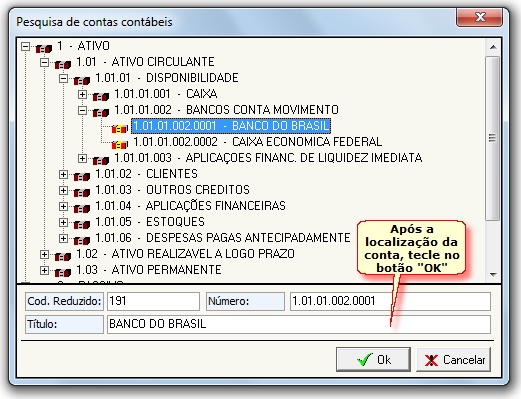Select the 1.01.01.001 - CAIXA row
Screen dimensions: 521x399
pyautogui.click(x=166, y=94)
